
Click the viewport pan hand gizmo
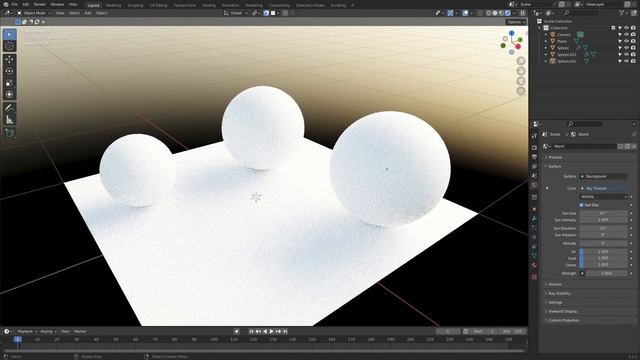tap(521, 71)
